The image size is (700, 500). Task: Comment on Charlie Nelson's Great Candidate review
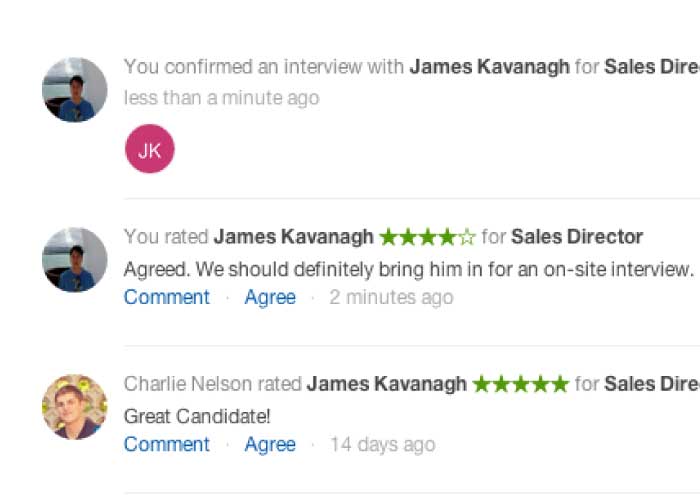coord(167,444)
